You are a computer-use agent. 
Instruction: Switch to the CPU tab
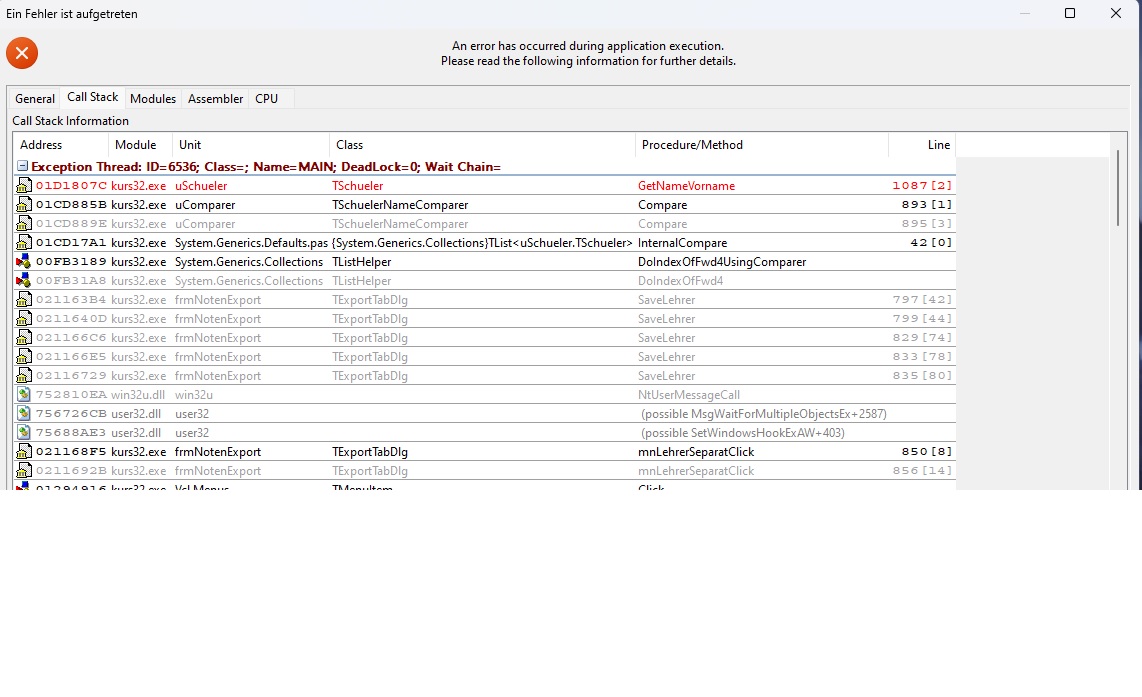267,98
